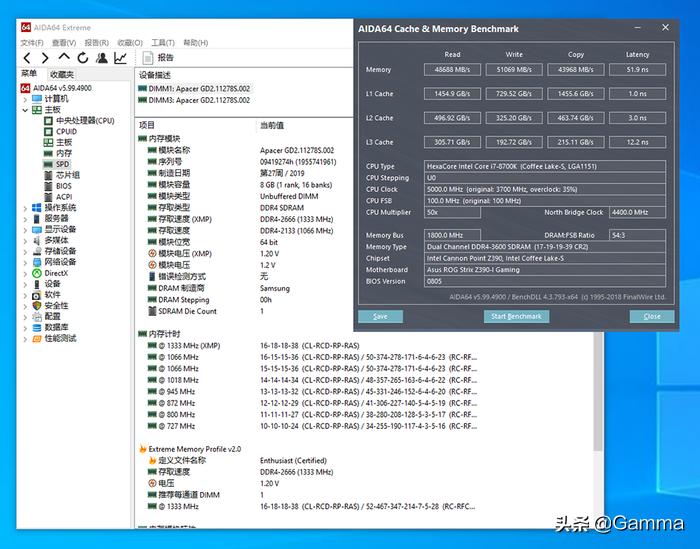The height and width of the screenshot is (549, 700).
Task: Open 中央处理器(CPU) in the tree
Action: coord(85,121)
